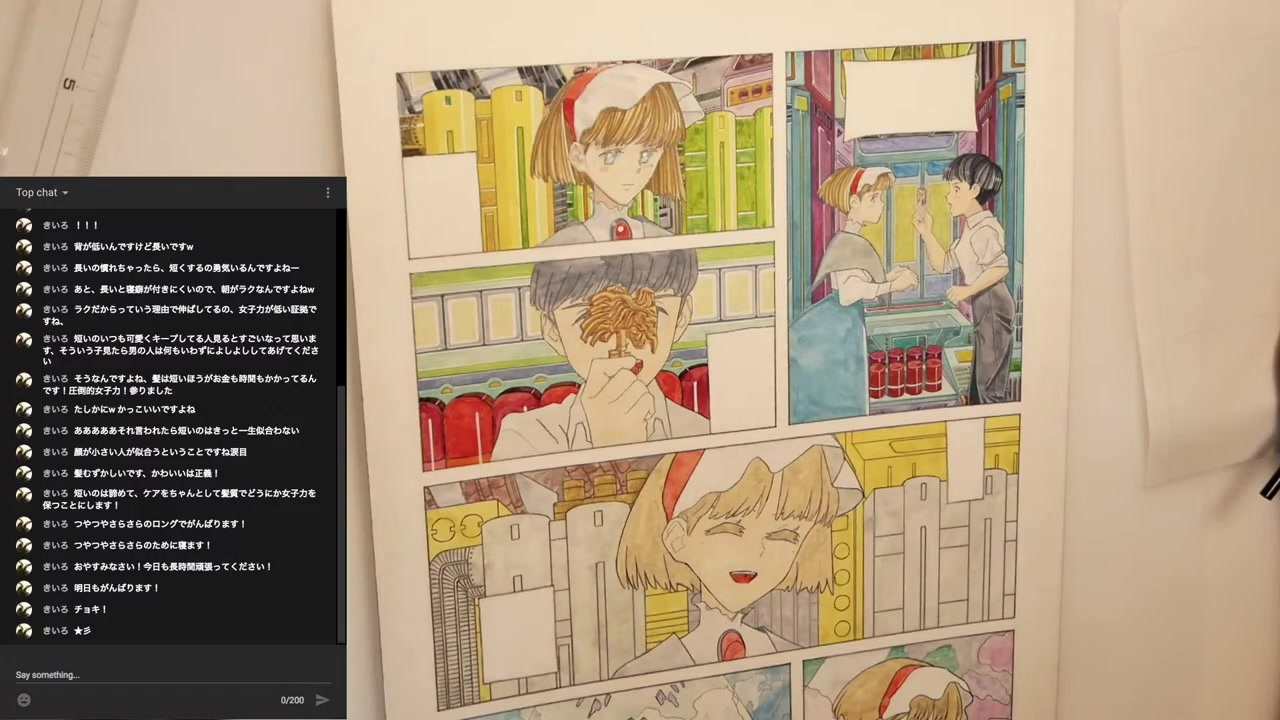Click the message text "髪むずかしいです、かわいいは正義！"
This screenshot has height=720, width=1280.
[147, 473]
